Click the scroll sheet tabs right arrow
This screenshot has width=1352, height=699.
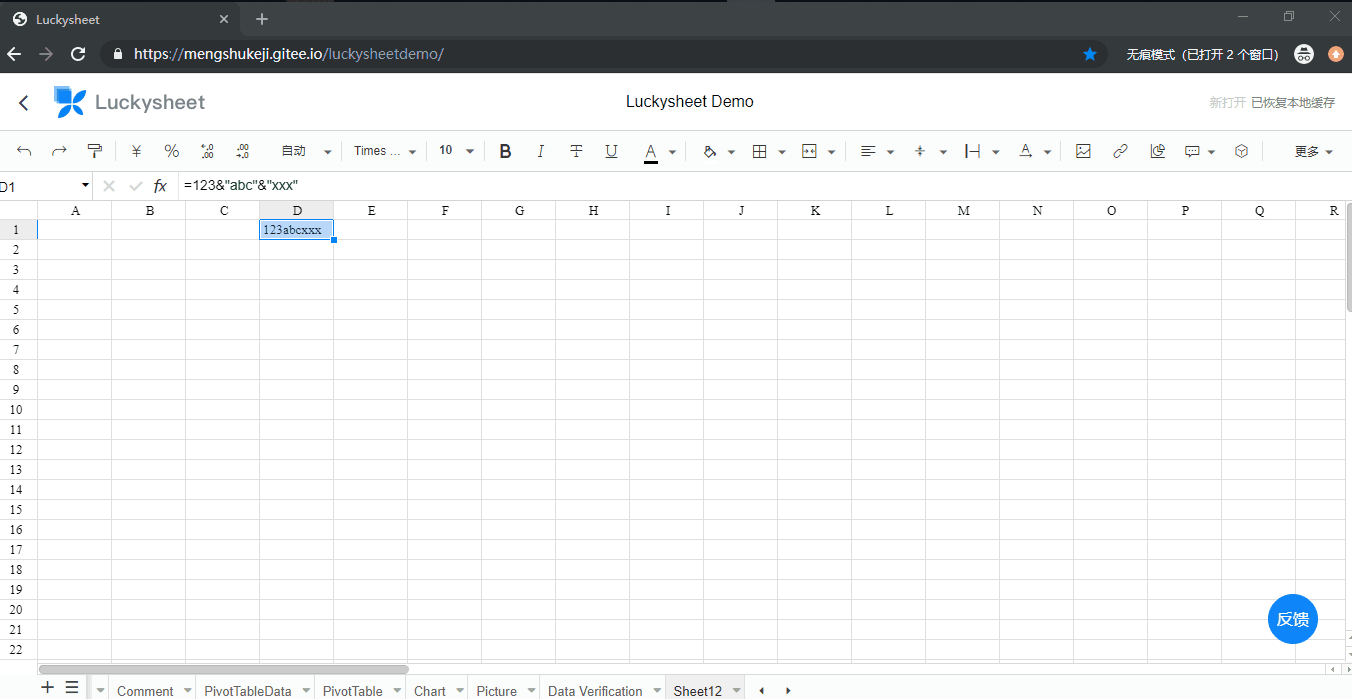tap(788, 691)
